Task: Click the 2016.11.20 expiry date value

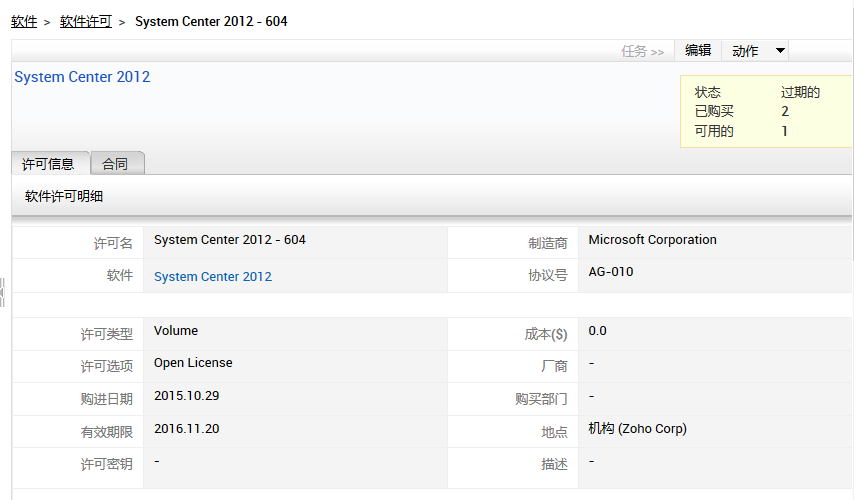Action: click(x=186, y=428)
